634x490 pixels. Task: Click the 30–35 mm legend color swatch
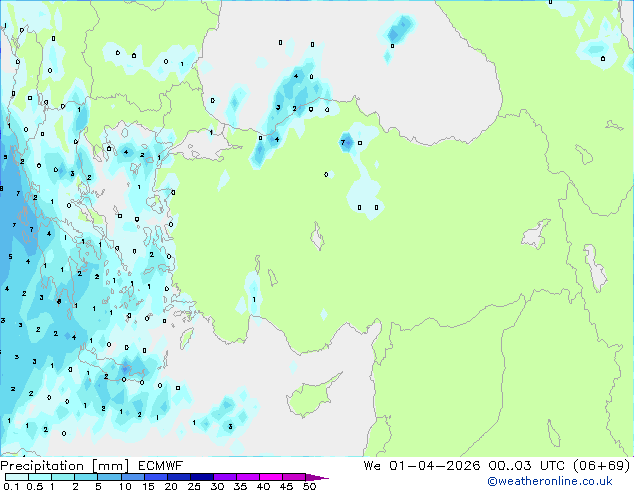click(x=224, y=477)
